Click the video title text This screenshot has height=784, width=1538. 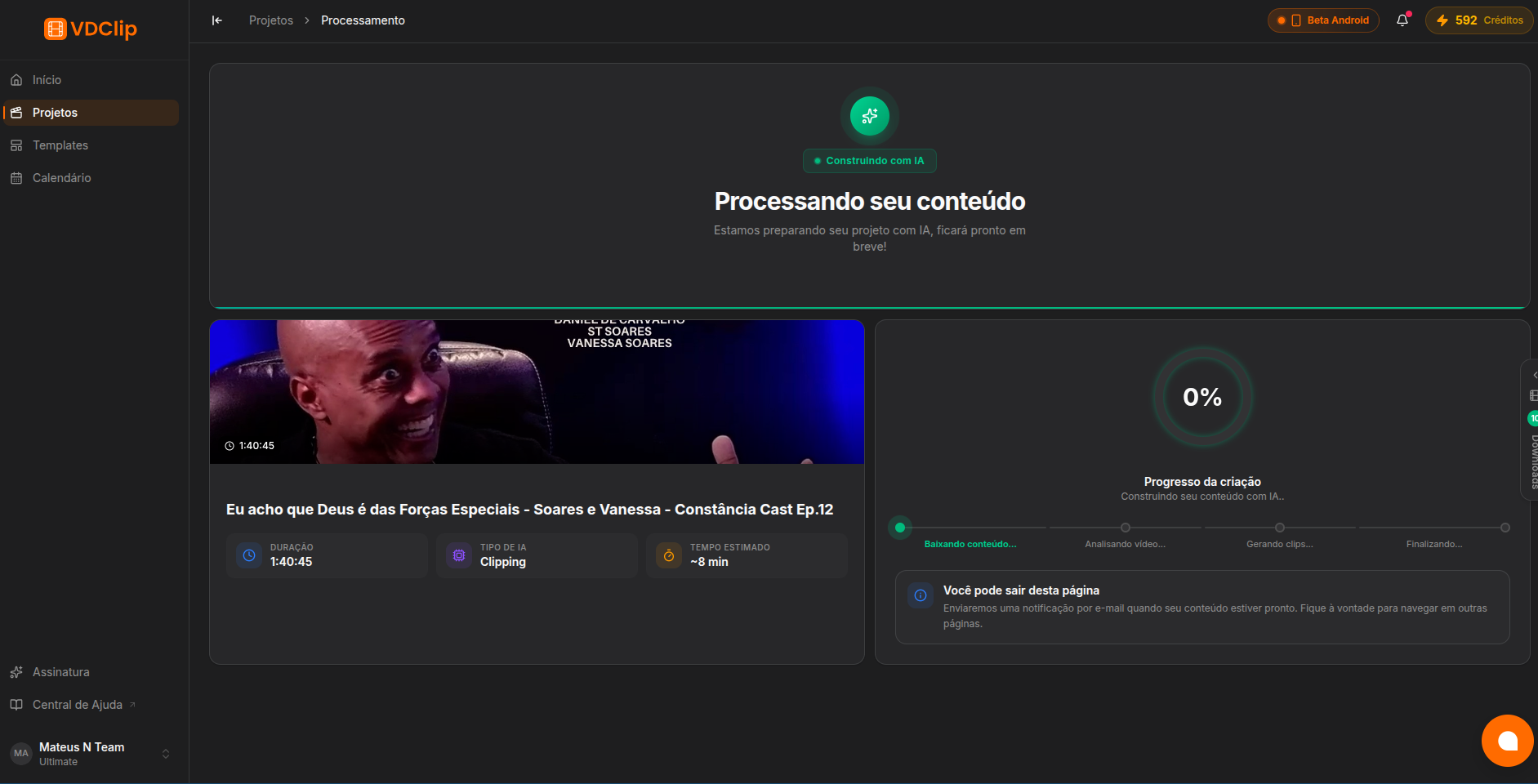pyautogui.click(x=529, y=510)
